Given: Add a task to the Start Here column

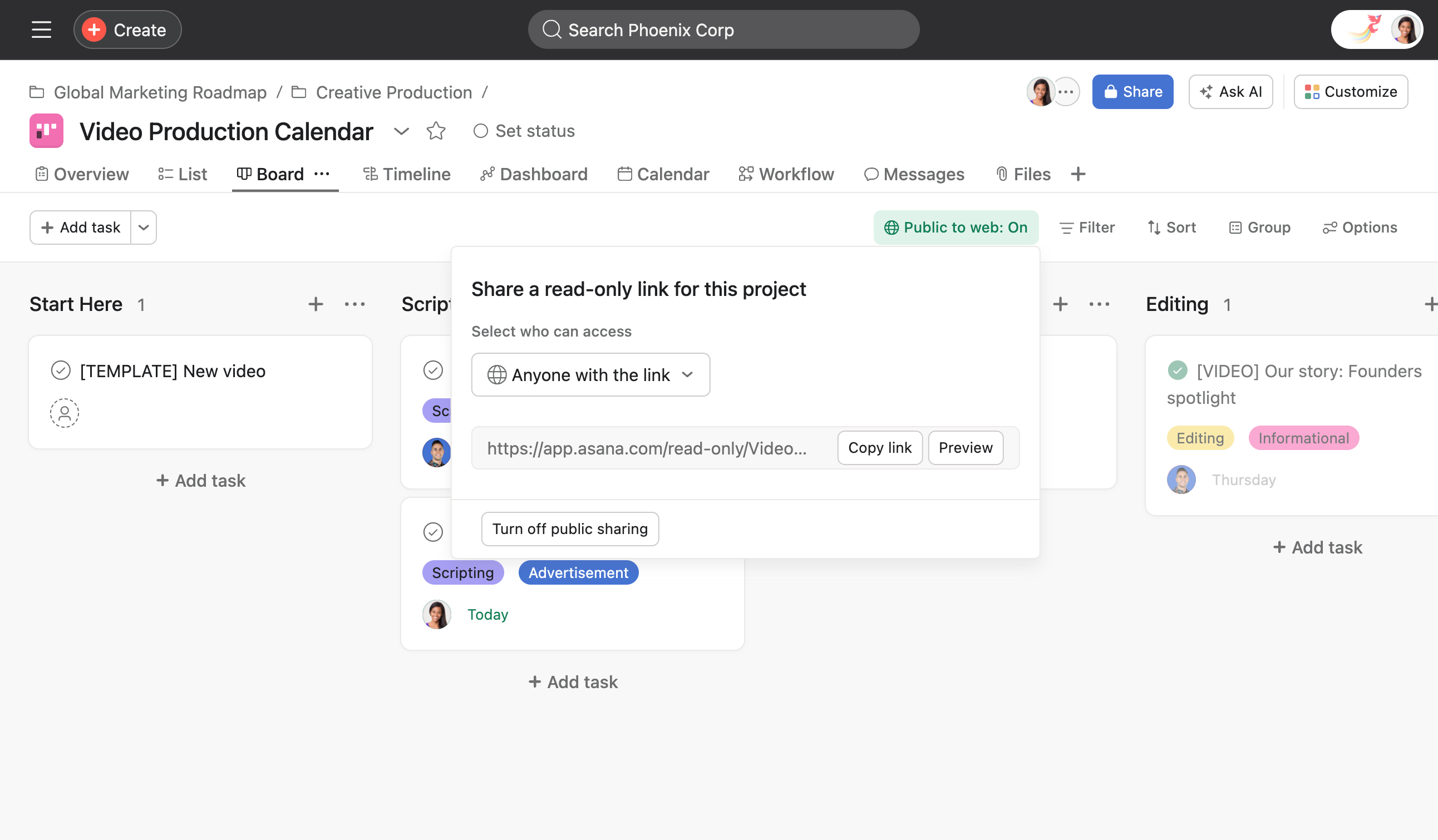Looking at the screenshot, I should coord(316,304).
